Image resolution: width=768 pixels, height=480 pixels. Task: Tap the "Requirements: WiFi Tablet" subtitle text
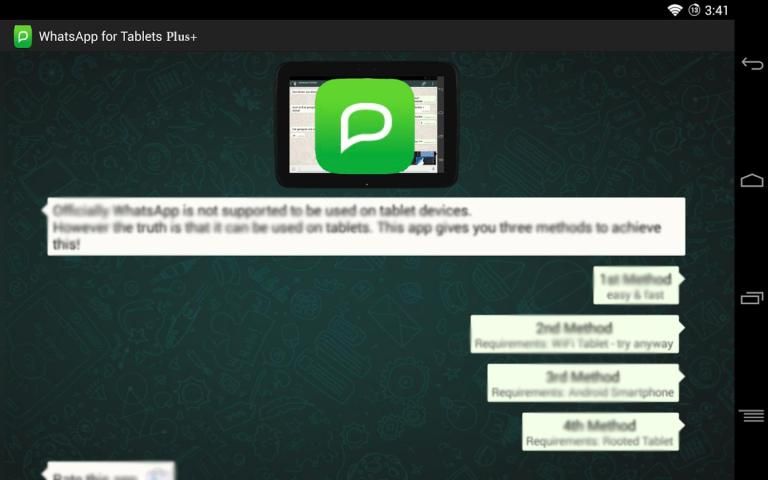(x=575, y=344)
